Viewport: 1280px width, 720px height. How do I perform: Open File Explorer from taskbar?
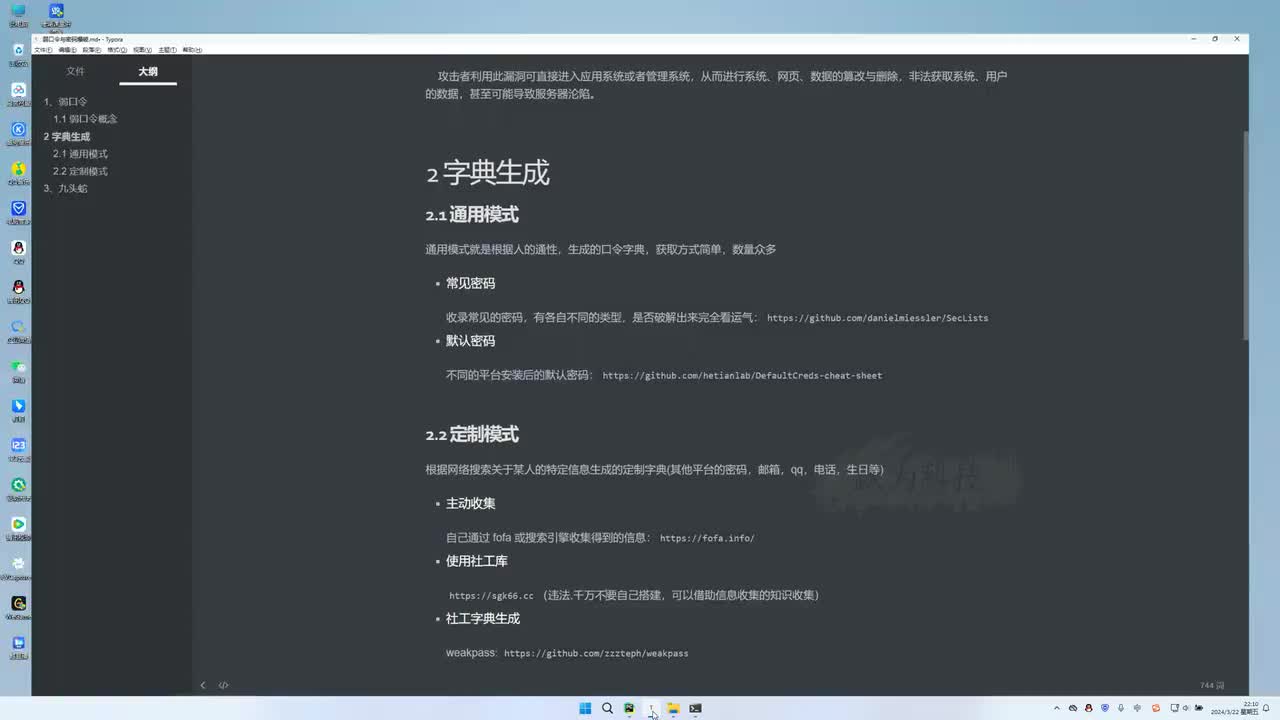673,708
